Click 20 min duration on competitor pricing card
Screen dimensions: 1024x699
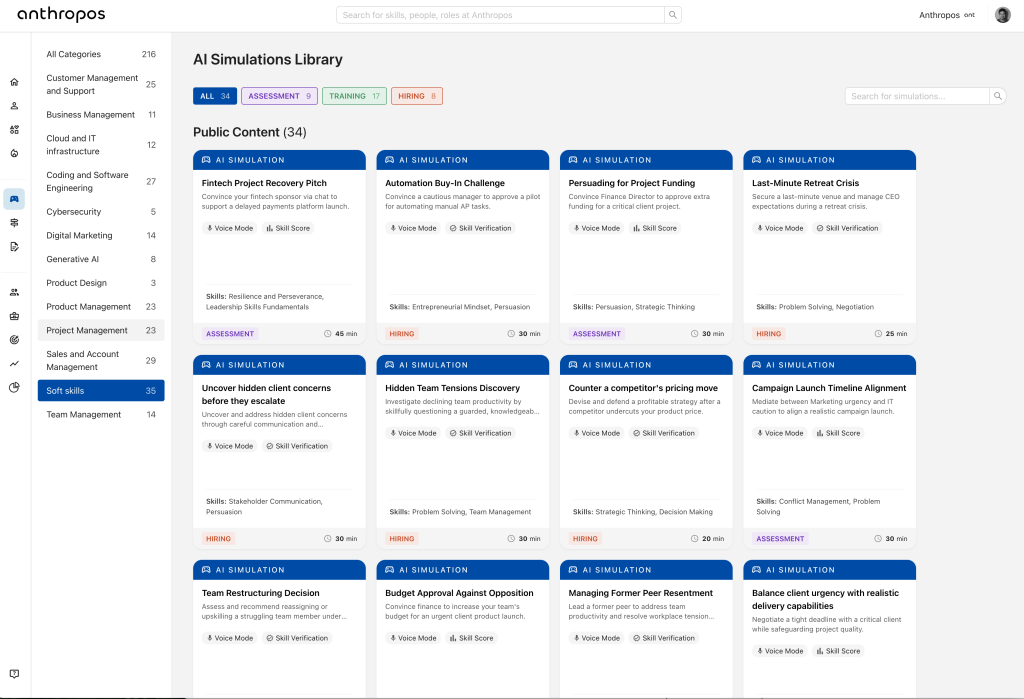pyautogui.click(x=712, y=539)
